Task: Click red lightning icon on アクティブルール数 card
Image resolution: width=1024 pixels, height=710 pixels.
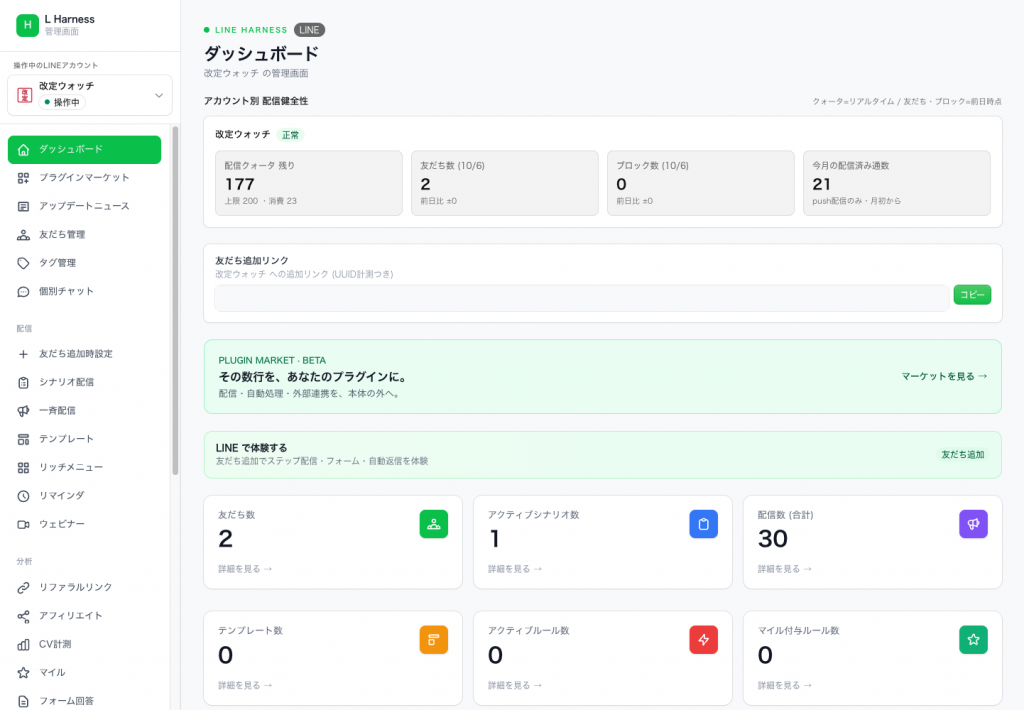Action: pos(703,639)
